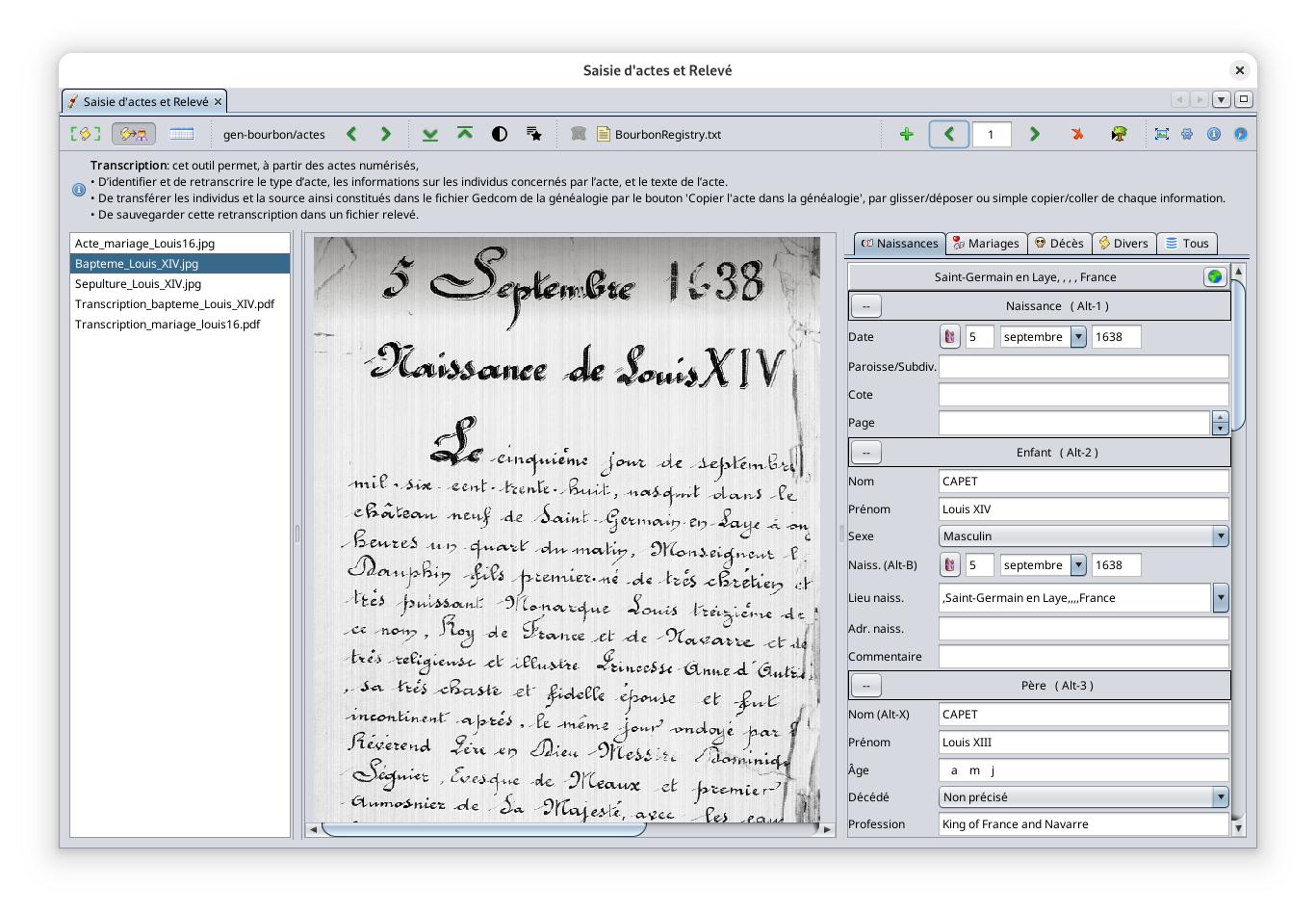Click the record number field
1316x913 pixels.
[992, 134]
